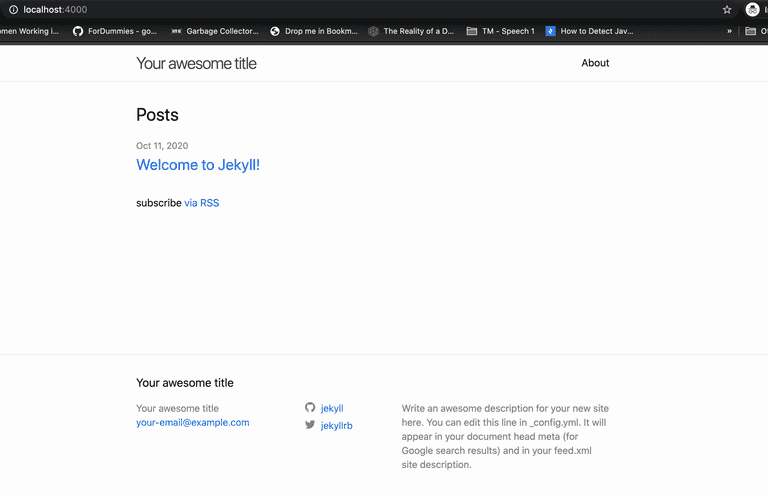768x496 pixels.
Task: Click the Posts heading
Action: (157, 115)
